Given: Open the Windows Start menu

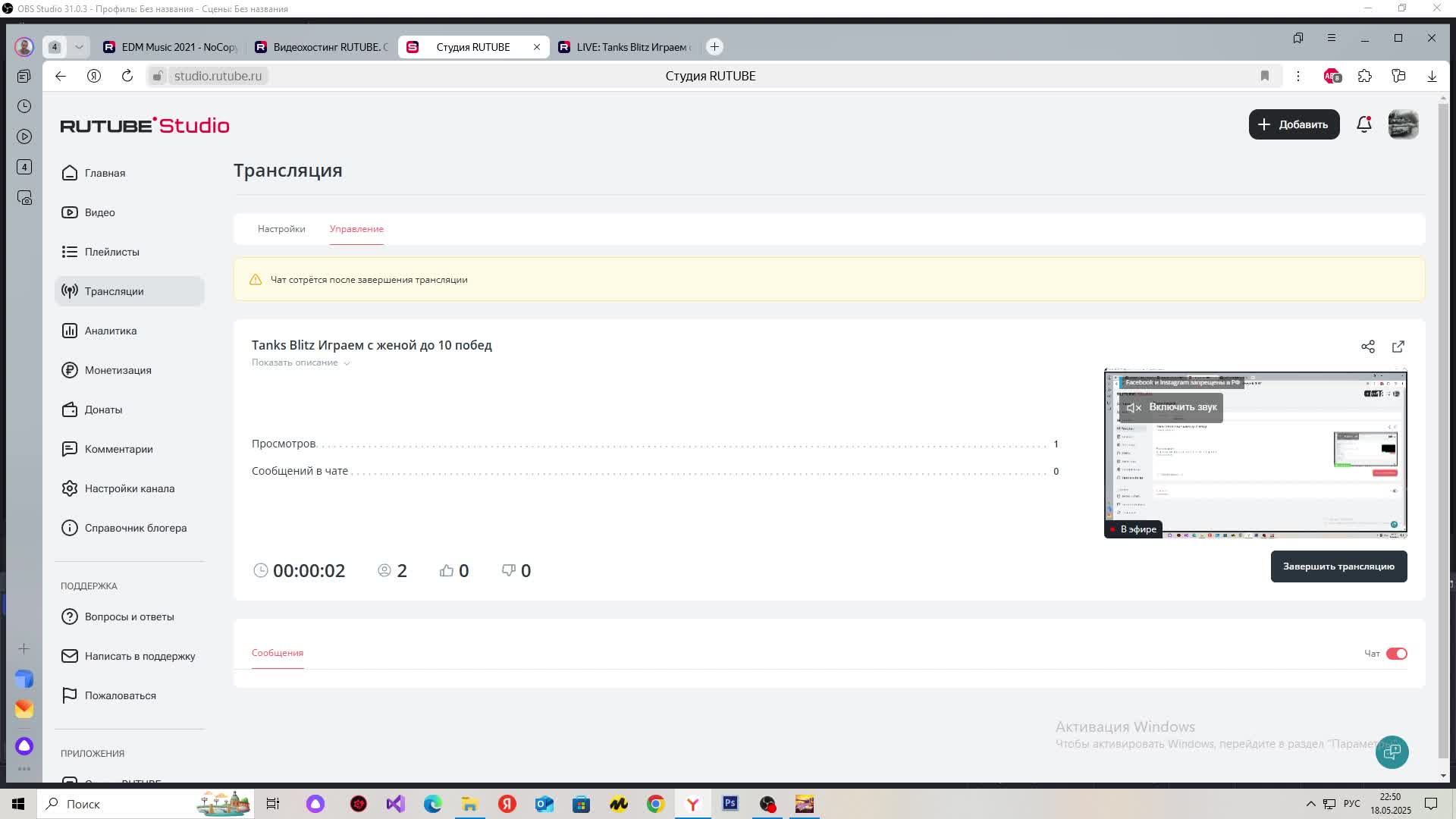Looking at the screenshot, I should pos(18,804).
